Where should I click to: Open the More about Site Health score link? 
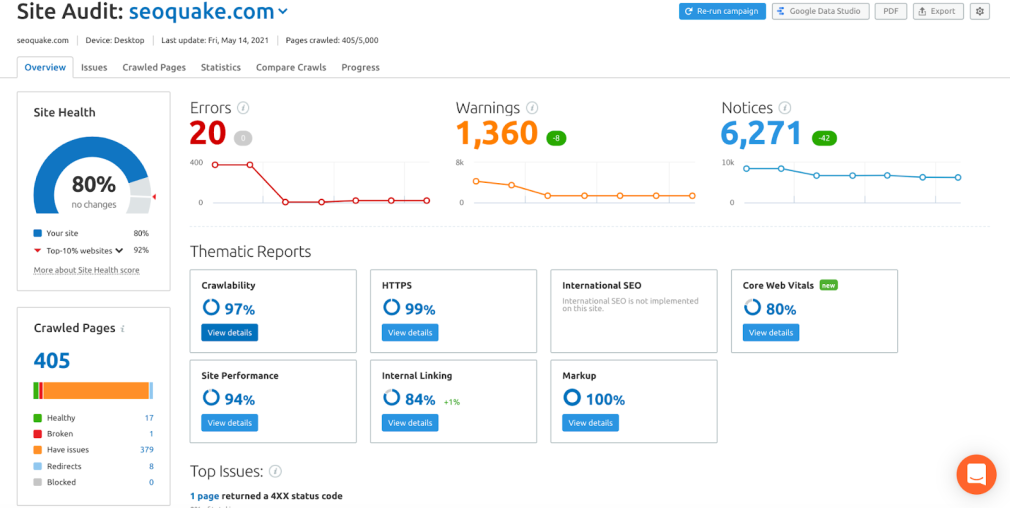(x=86, y=270)
